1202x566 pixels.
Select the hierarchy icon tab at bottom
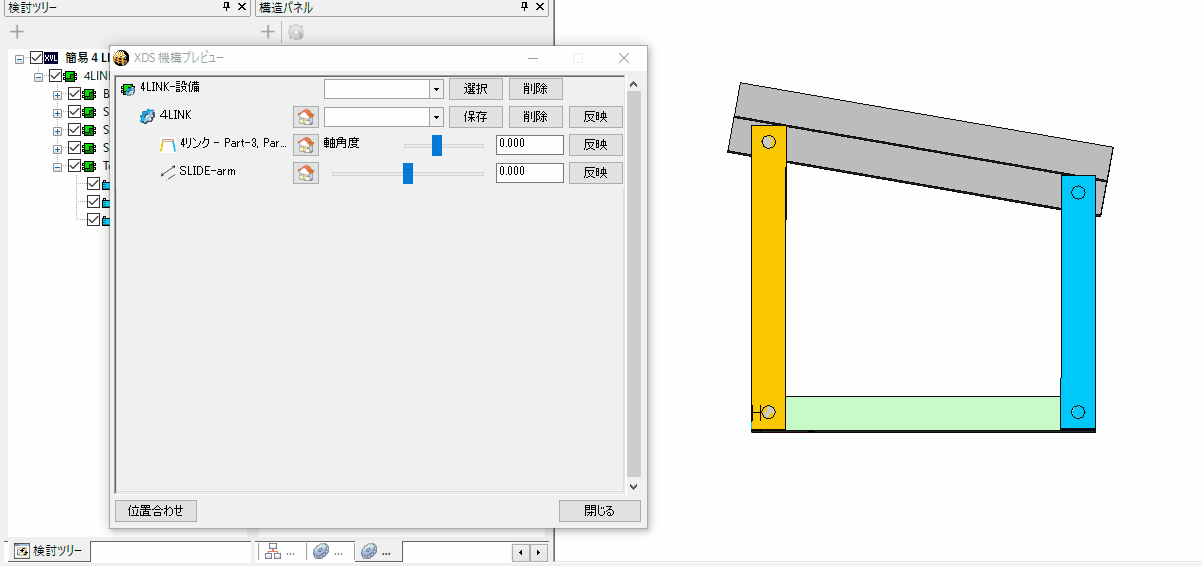pyautogui.click(x=280, y=551)
